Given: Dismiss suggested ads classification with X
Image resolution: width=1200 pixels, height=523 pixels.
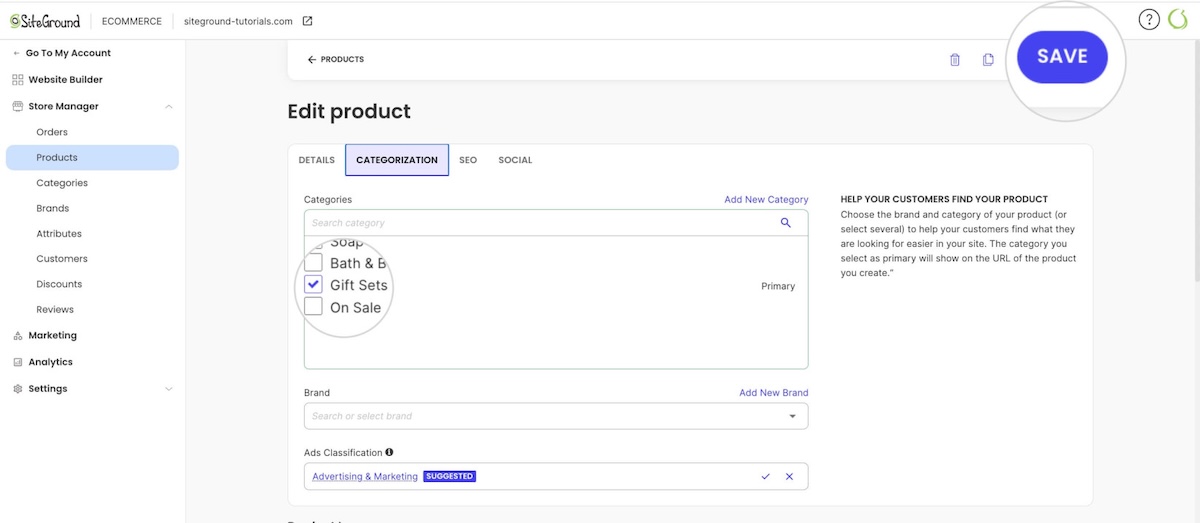Looking at the screenshot, I should (789, 476).
